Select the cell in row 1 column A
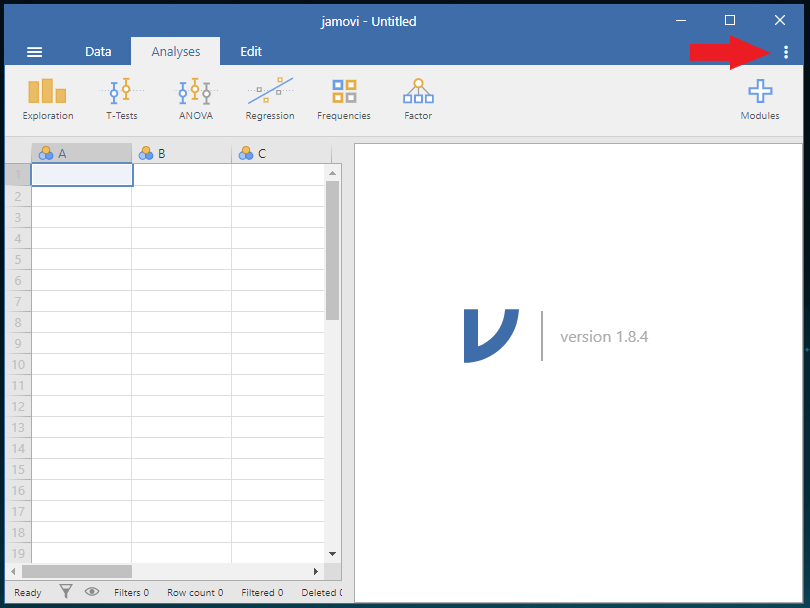810x608 pixels. click(x=82, y=175)
